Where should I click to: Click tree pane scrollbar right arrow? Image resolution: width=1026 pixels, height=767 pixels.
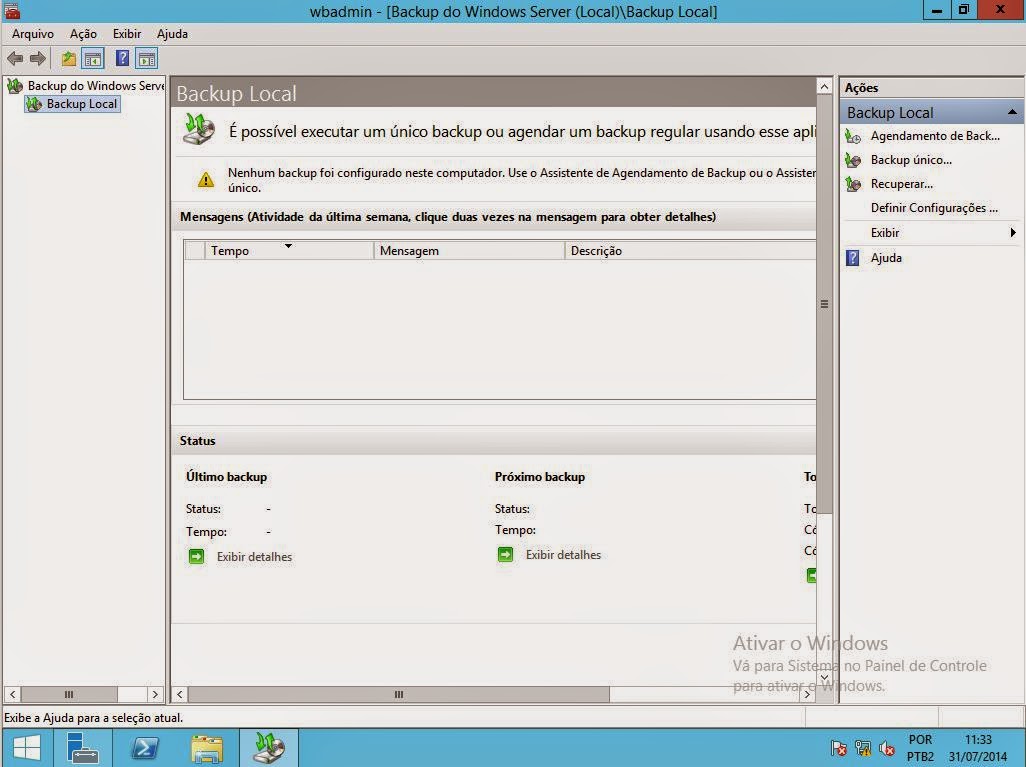(155, 694)
